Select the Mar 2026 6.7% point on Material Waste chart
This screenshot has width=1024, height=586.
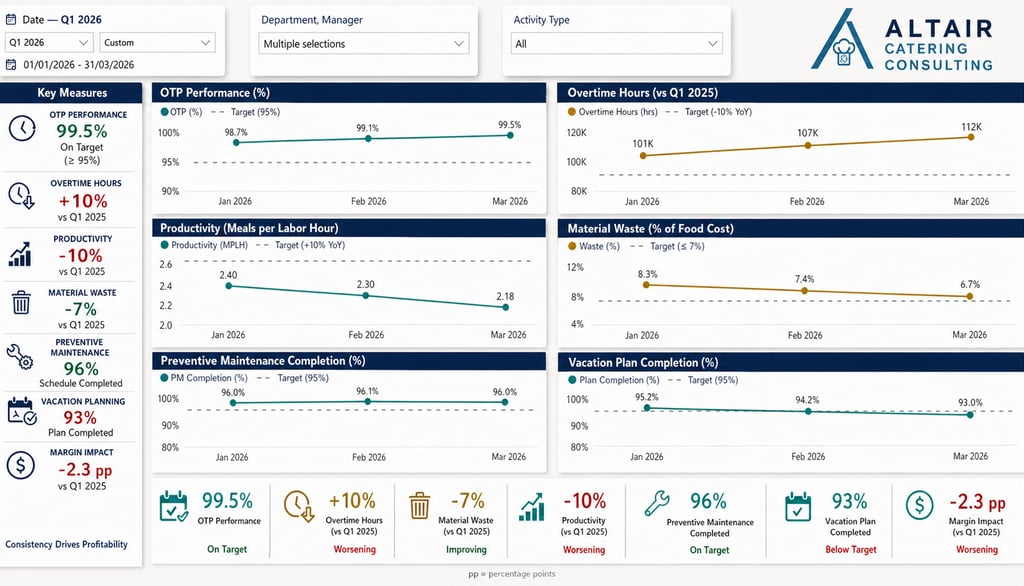click(x=970, y=297)
